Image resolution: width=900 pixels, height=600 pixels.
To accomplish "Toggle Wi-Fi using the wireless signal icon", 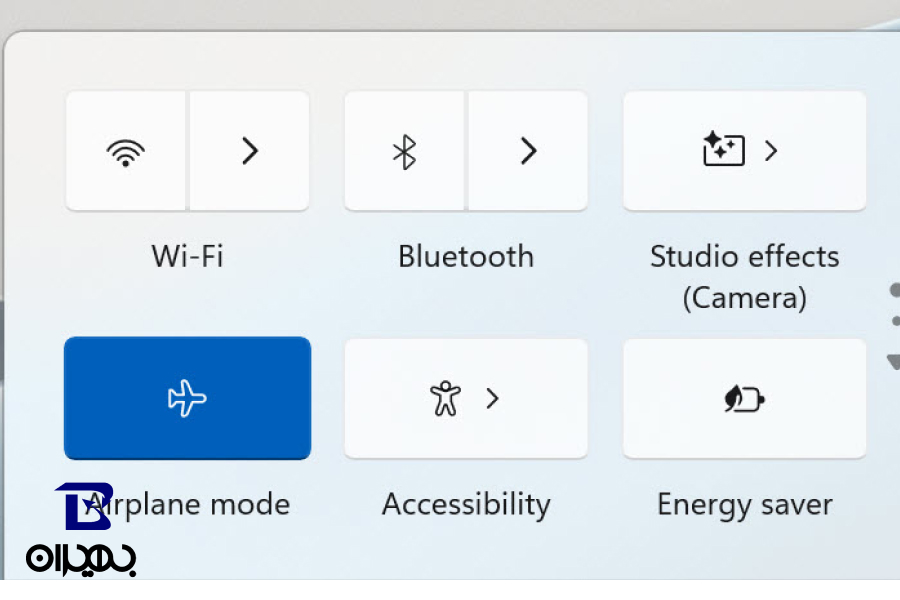I will (x=125, y=151).
